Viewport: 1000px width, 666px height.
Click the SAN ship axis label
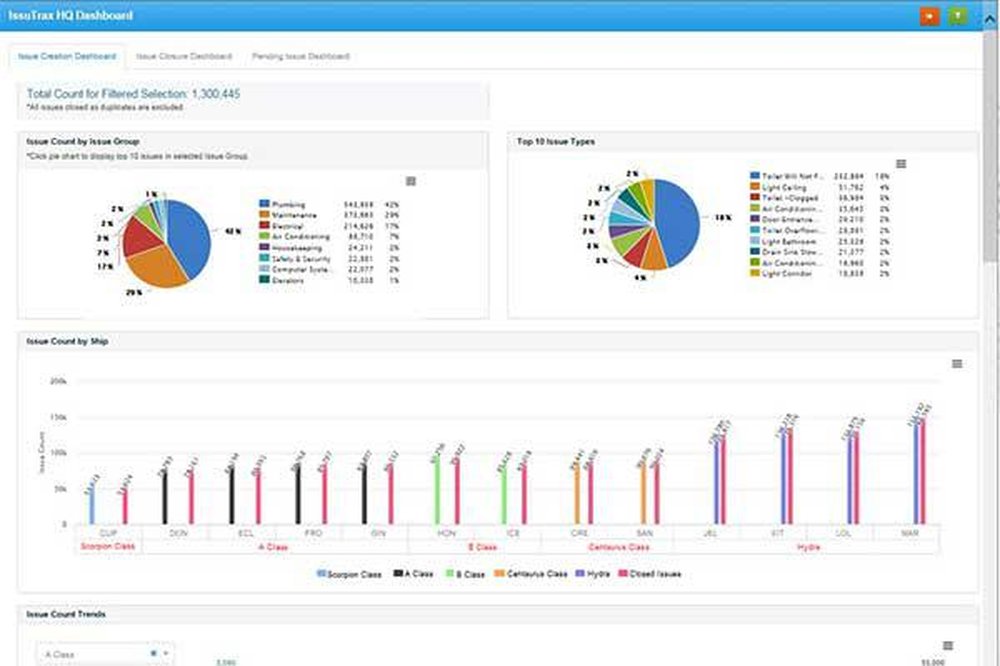click(644, 533)
